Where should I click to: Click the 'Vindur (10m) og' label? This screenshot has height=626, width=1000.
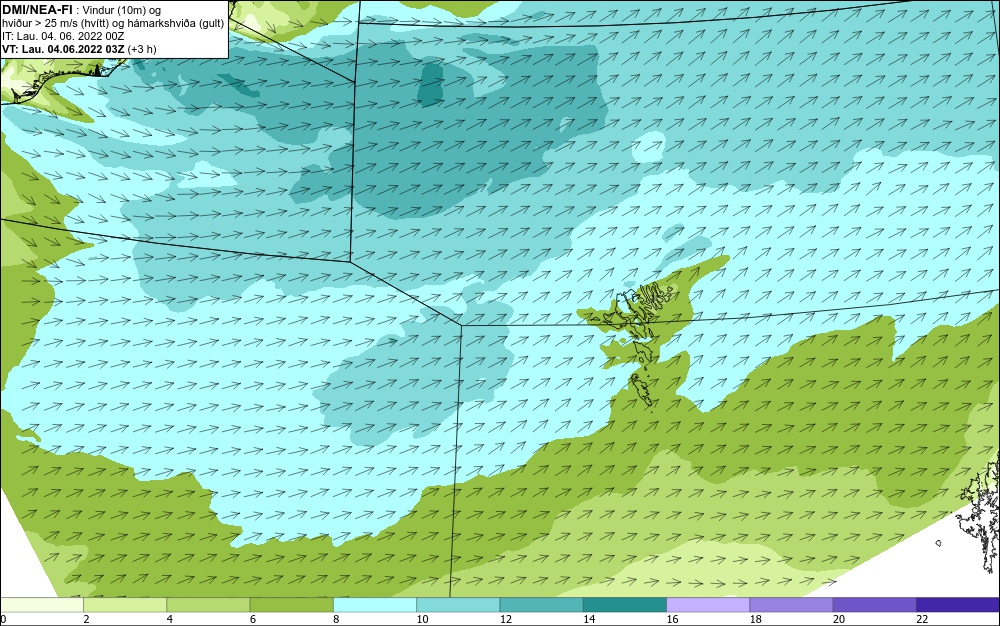[122, 10]
